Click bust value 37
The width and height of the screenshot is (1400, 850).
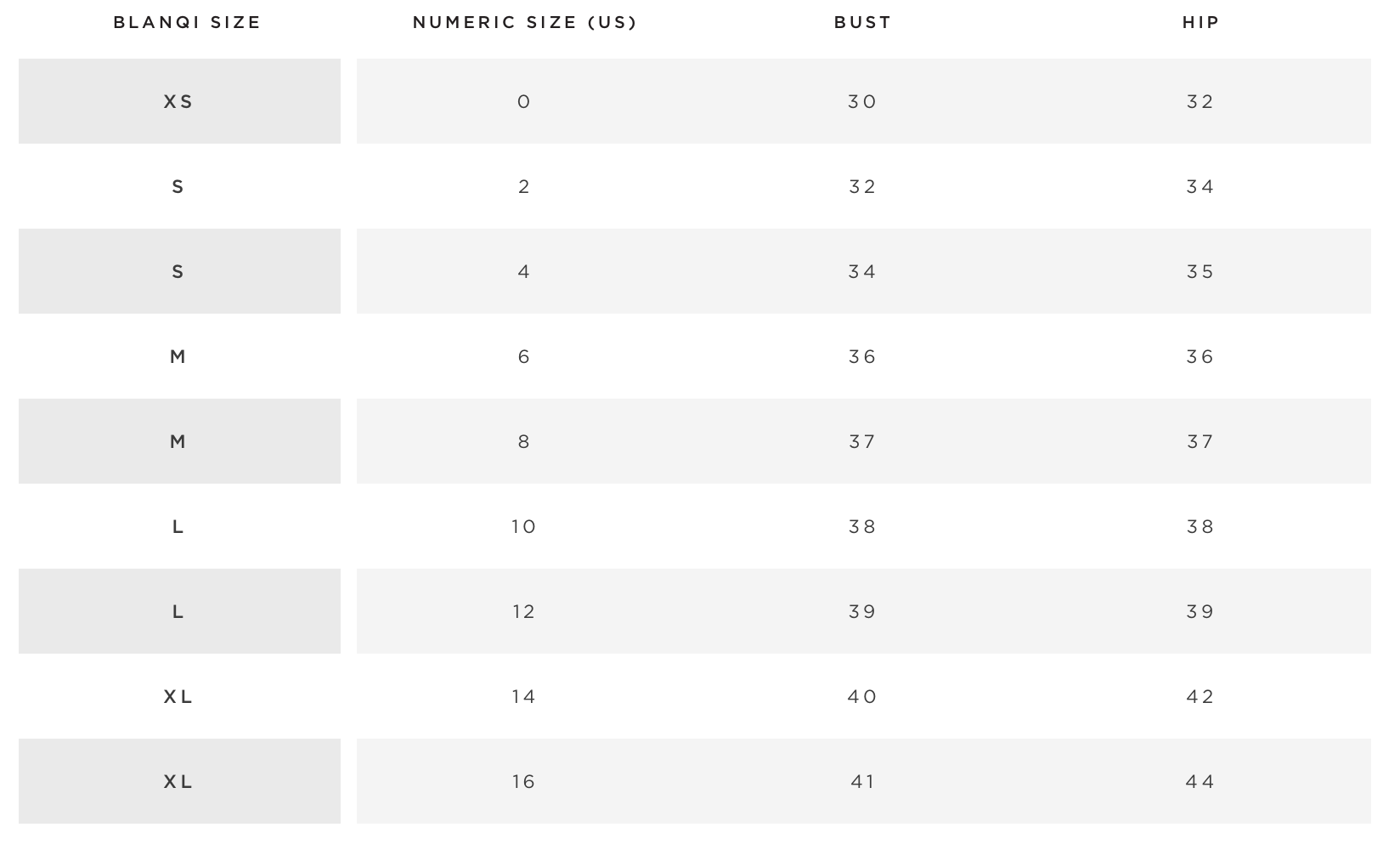point(862,442)
